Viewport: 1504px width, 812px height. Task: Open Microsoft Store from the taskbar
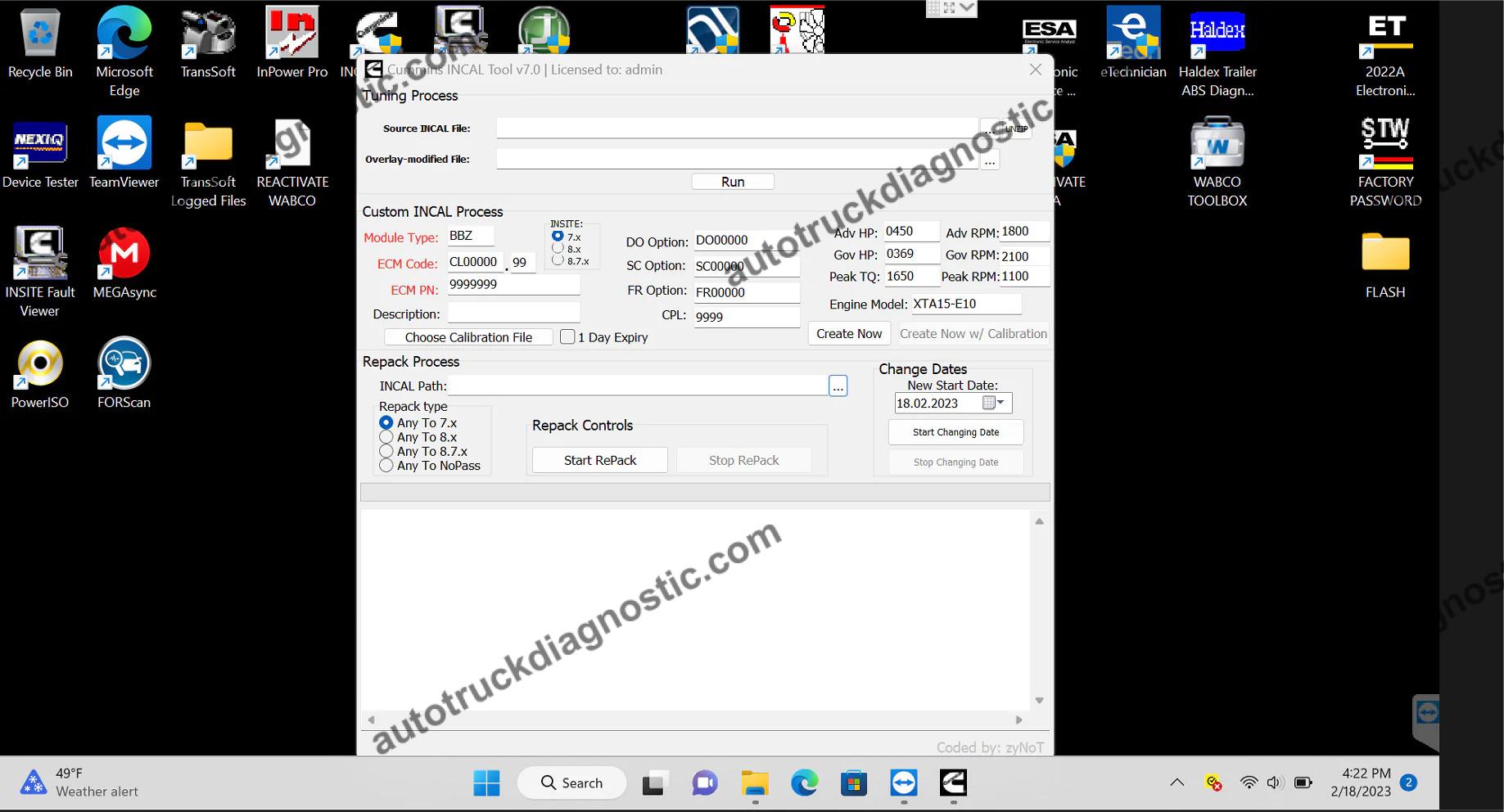pyautogui.click(x=854, y=783)
